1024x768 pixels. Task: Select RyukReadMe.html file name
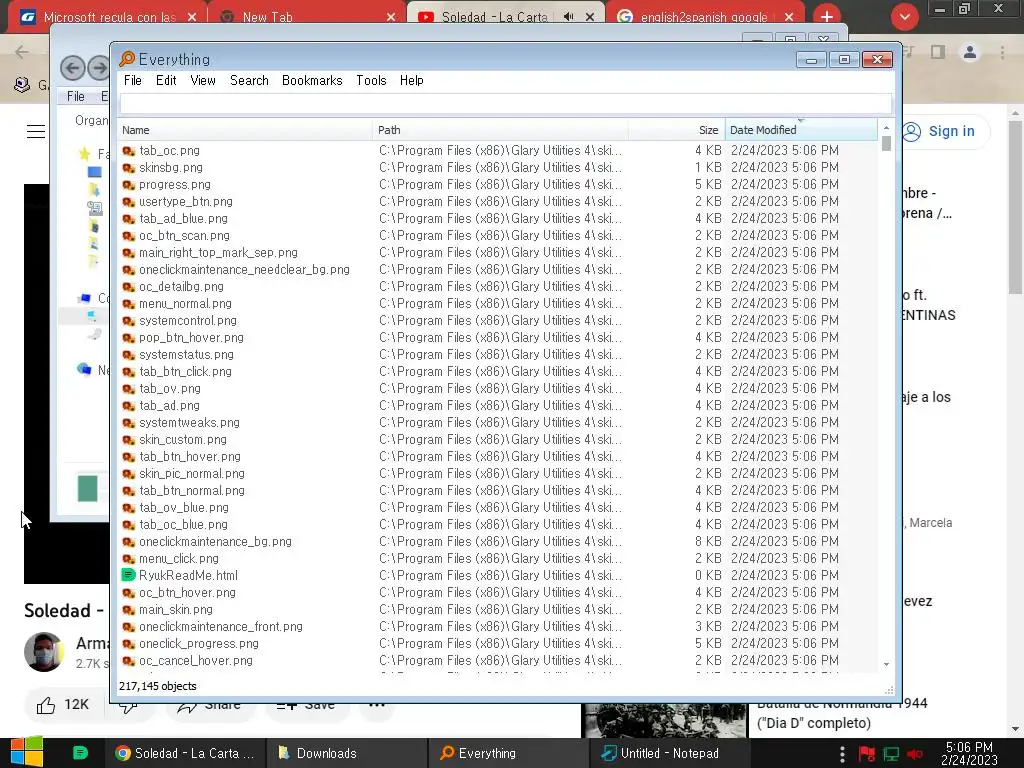pyautogui.click(x=188, y=575)
